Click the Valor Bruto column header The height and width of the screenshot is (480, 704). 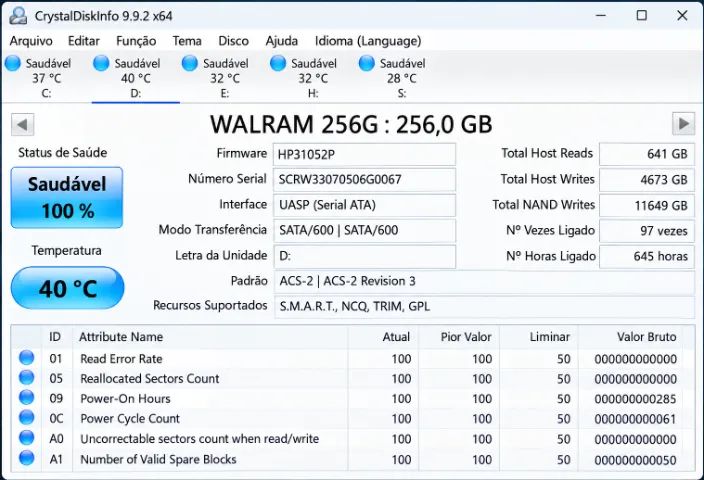pos(630,337)
